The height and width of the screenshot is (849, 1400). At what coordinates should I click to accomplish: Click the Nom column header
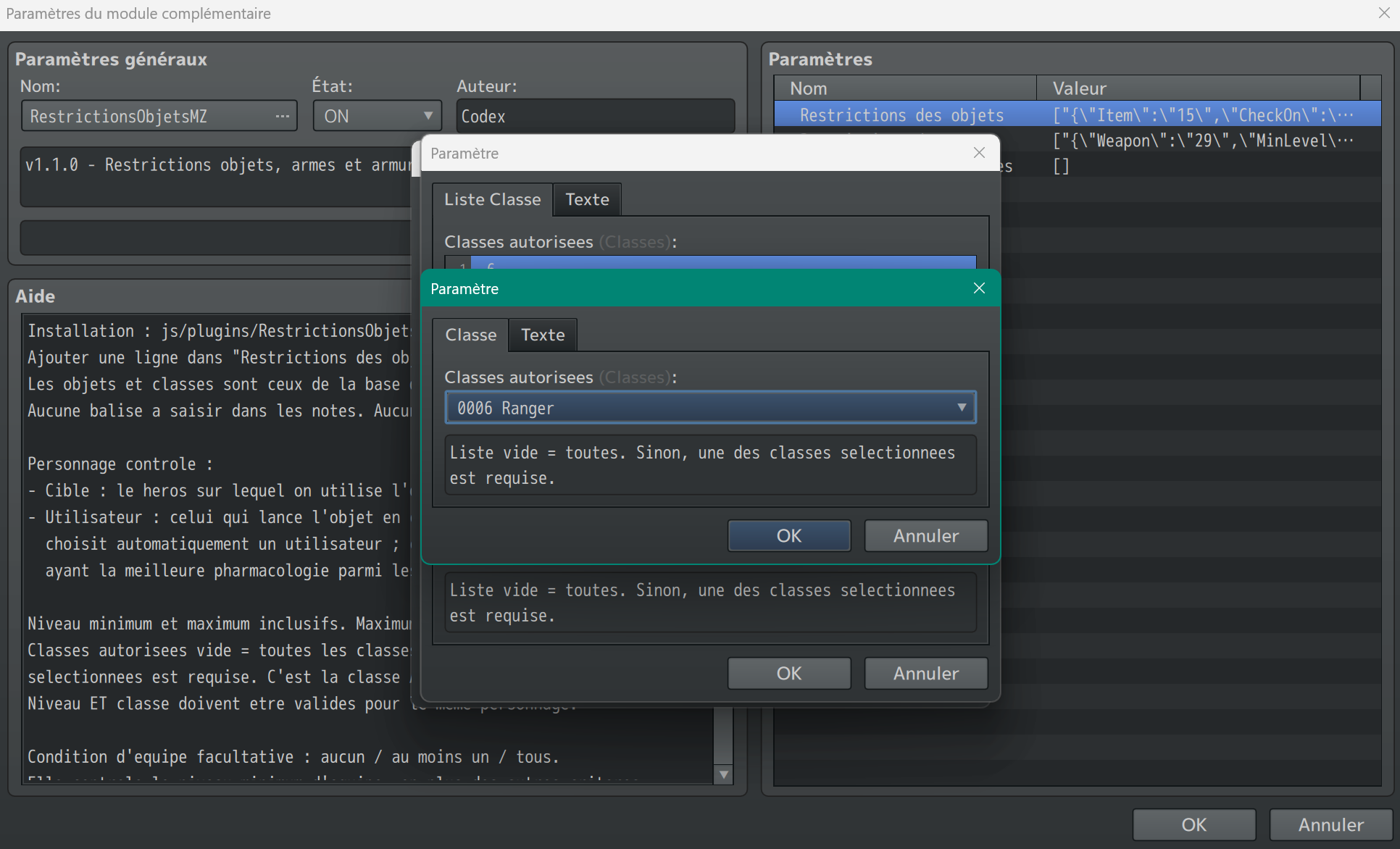pyautogui.click(x=905, y=88)
